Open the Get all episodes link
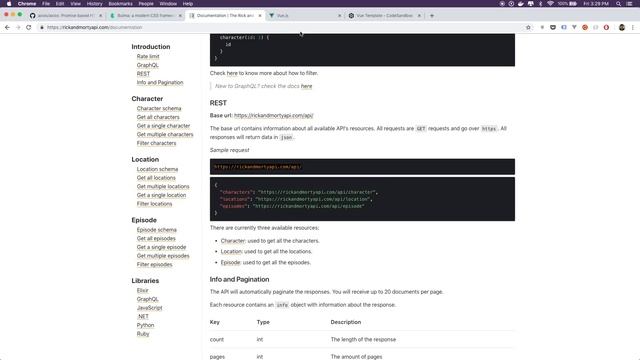This screenshot has height=360, width=640. click(156, 238)
